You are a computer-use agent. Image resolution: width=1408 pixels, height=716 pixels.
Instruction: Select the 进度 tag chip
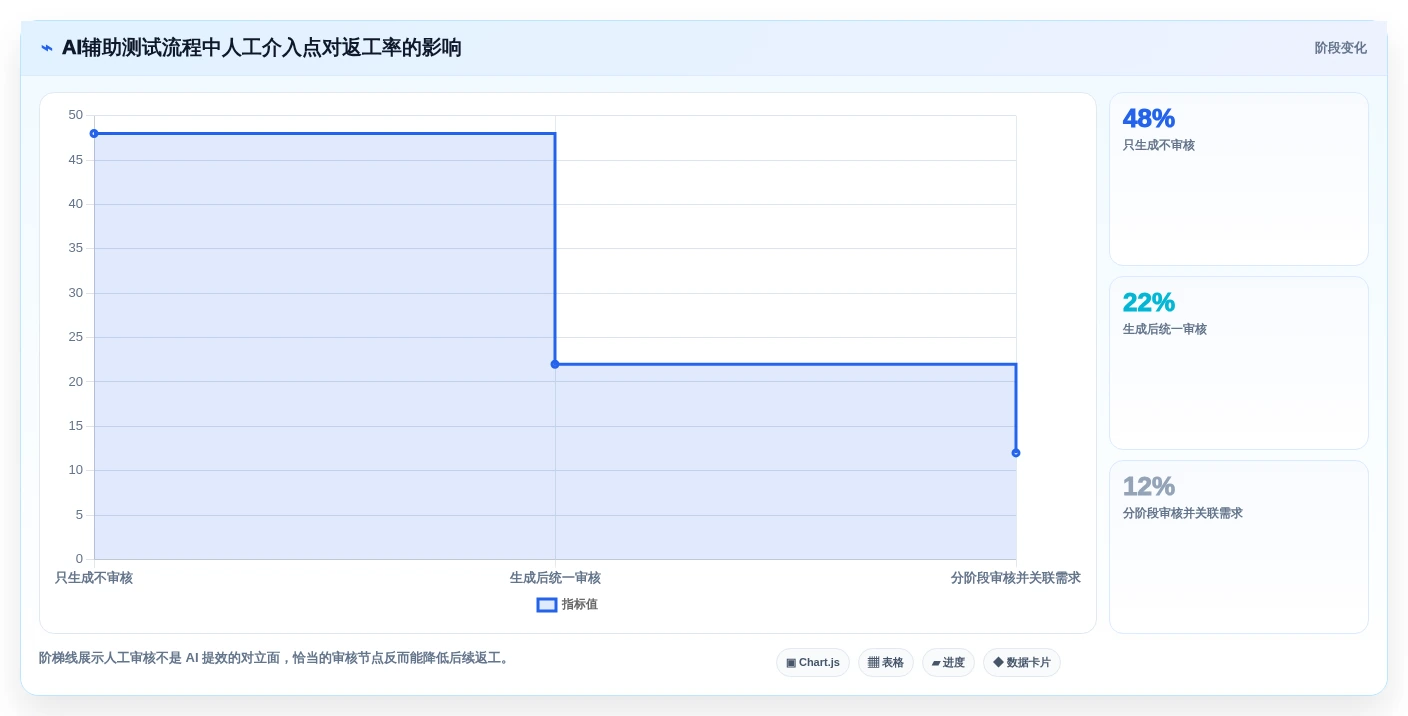point(948,663)
